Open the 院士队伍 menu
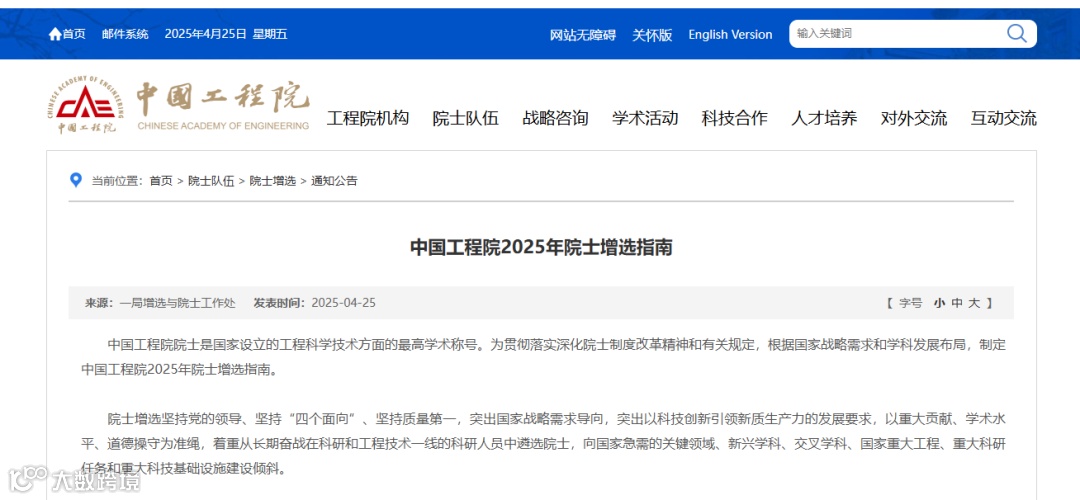 coord(466,118)
